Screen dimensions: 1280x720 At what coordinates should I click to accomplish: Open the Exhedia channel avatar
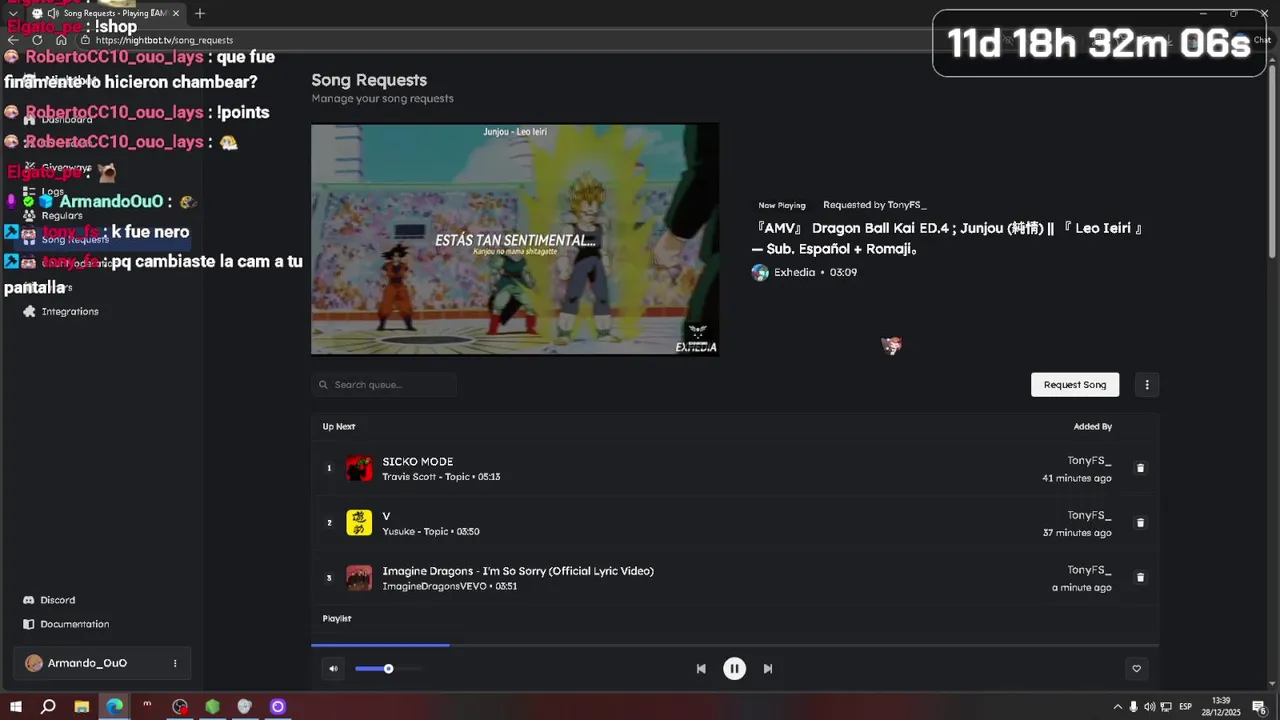pyautogui.click(x=760, y=272)
